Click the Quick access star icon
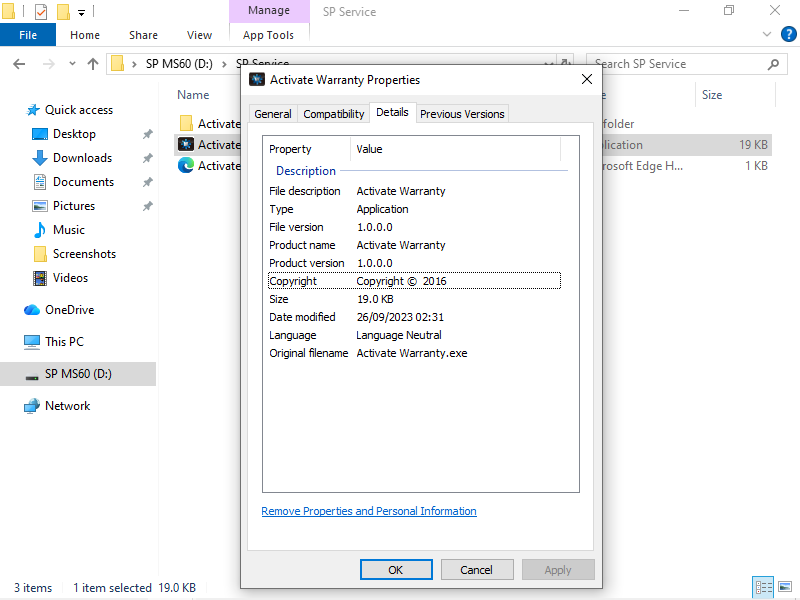800x600 pixels. click(x=33, y=110)
